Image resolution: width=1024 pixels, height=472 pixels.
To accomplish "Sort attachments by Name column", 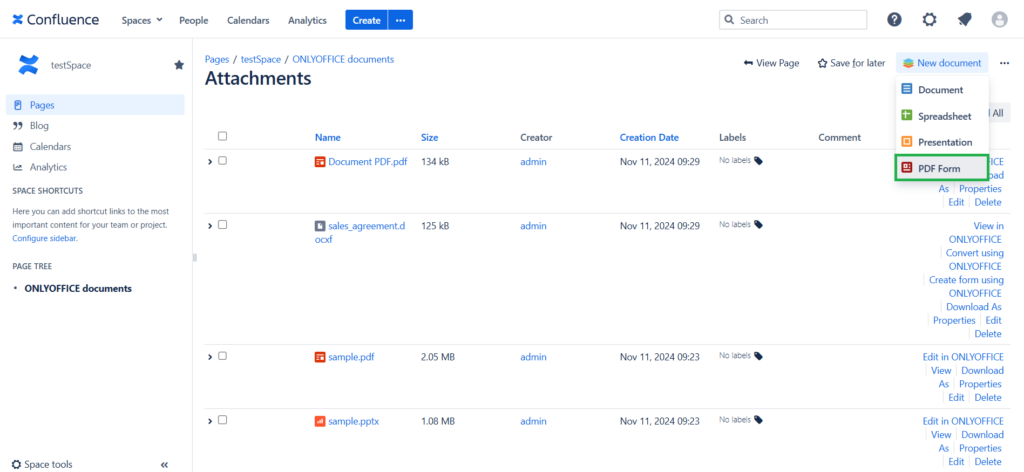I will [x=328, y=138].
